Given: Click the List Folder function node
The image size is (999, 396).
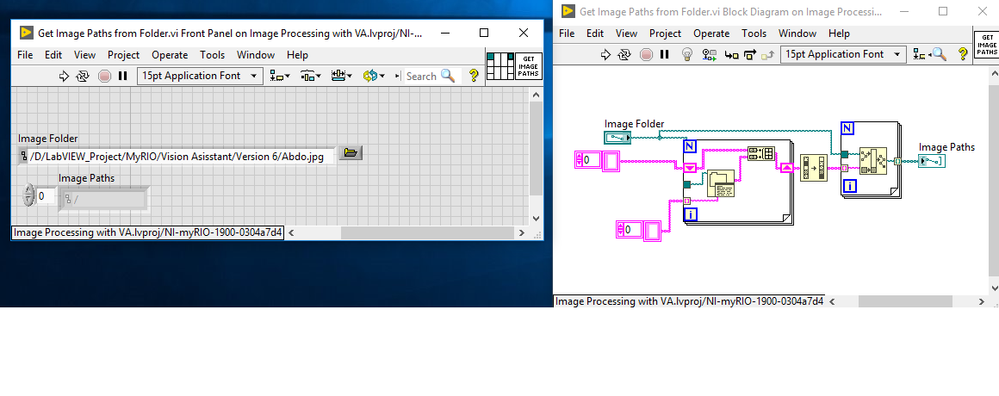Looking at the screenshot, I should click(721, 183).
